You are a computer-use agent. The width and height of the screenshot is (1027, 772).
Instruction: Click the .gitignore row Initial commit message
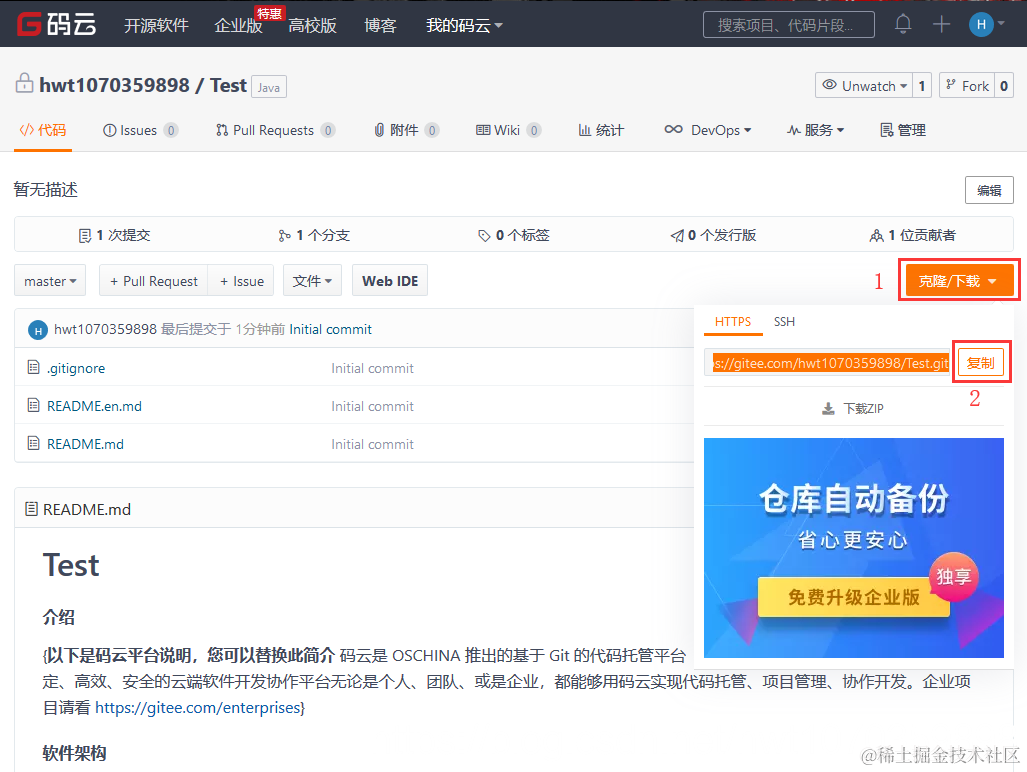tap(372, 368)
